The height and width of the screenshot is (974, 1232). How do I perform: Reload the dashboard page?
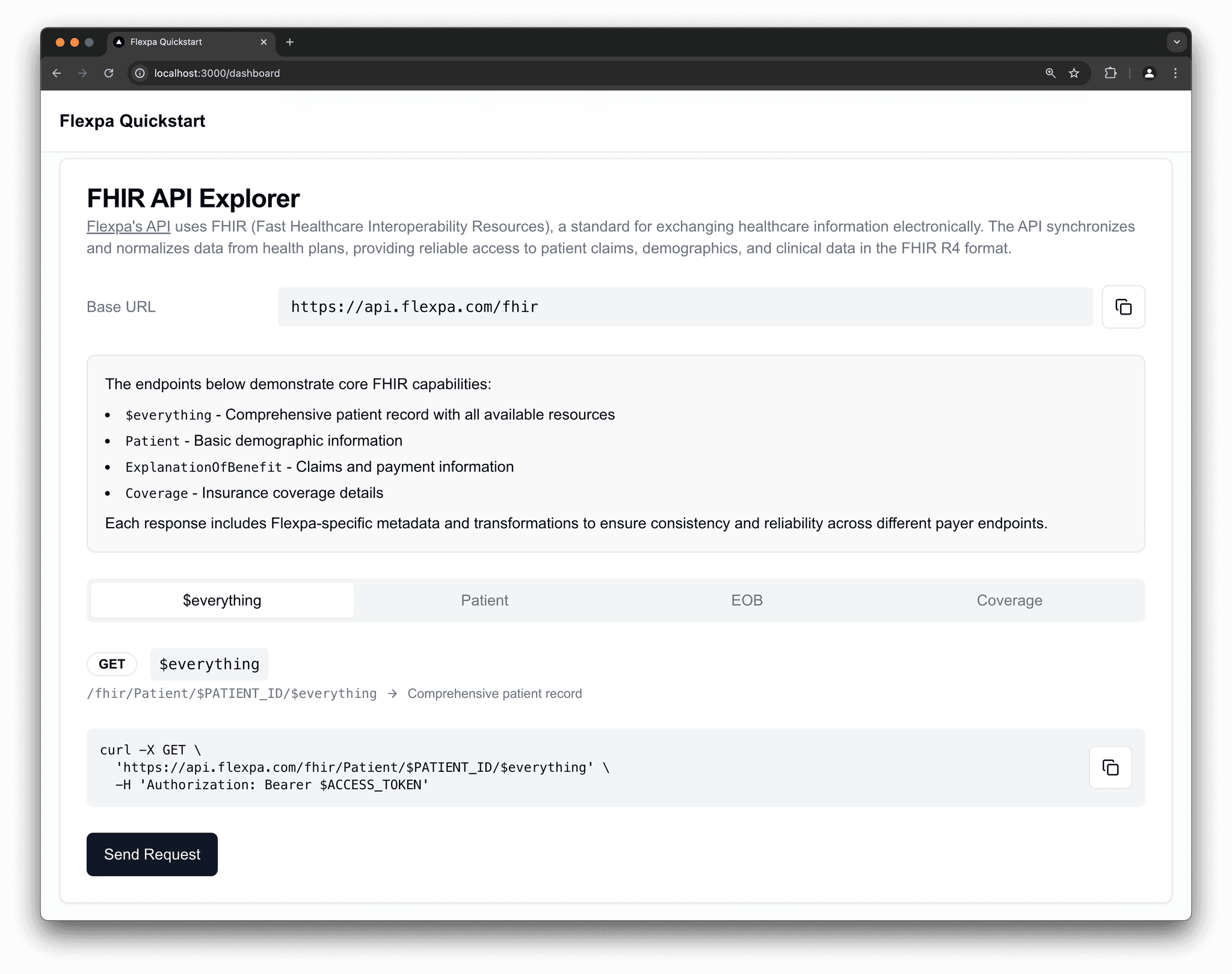(x=109, y=73)
